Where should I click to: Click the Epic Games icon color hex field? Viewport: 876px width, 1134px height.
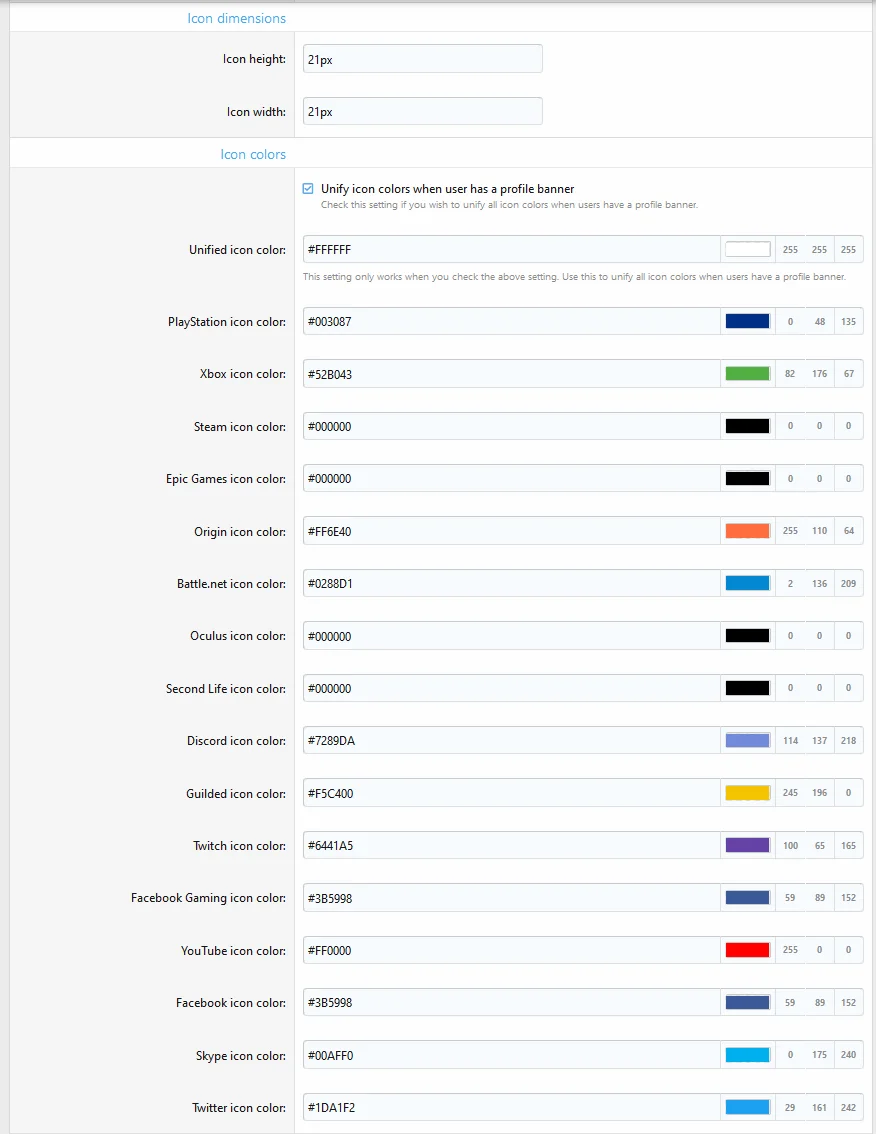click(500, 478)
